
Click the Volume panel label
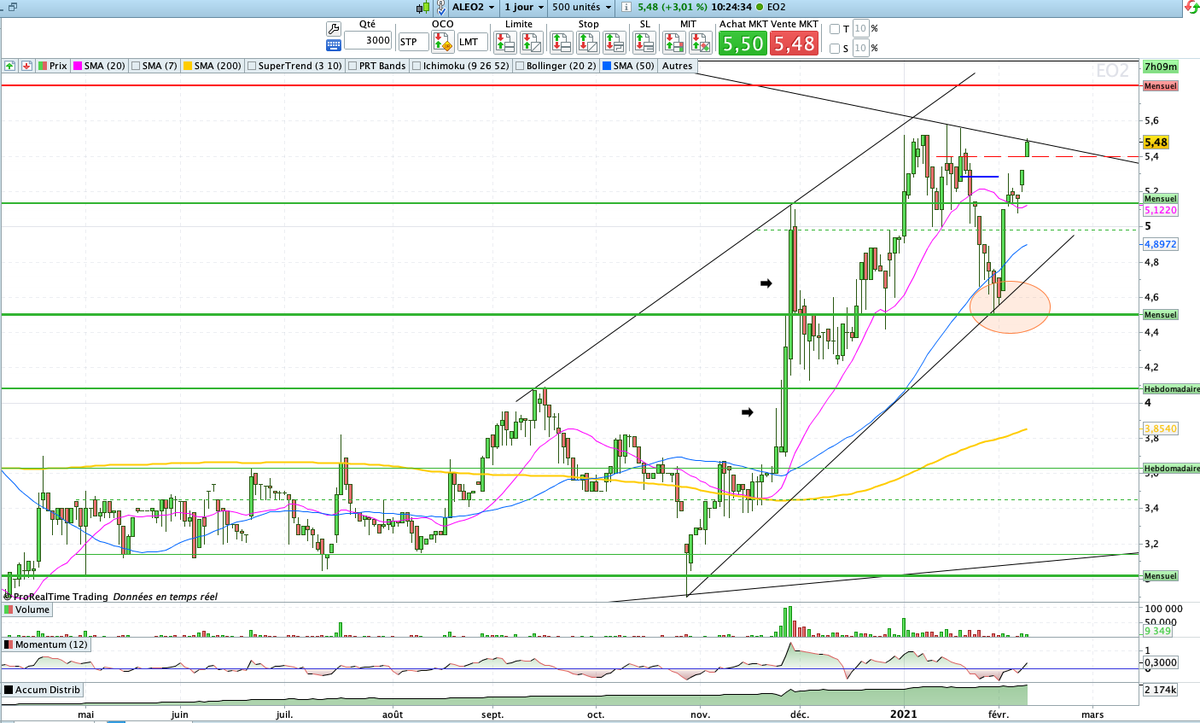tap(33, 609)
